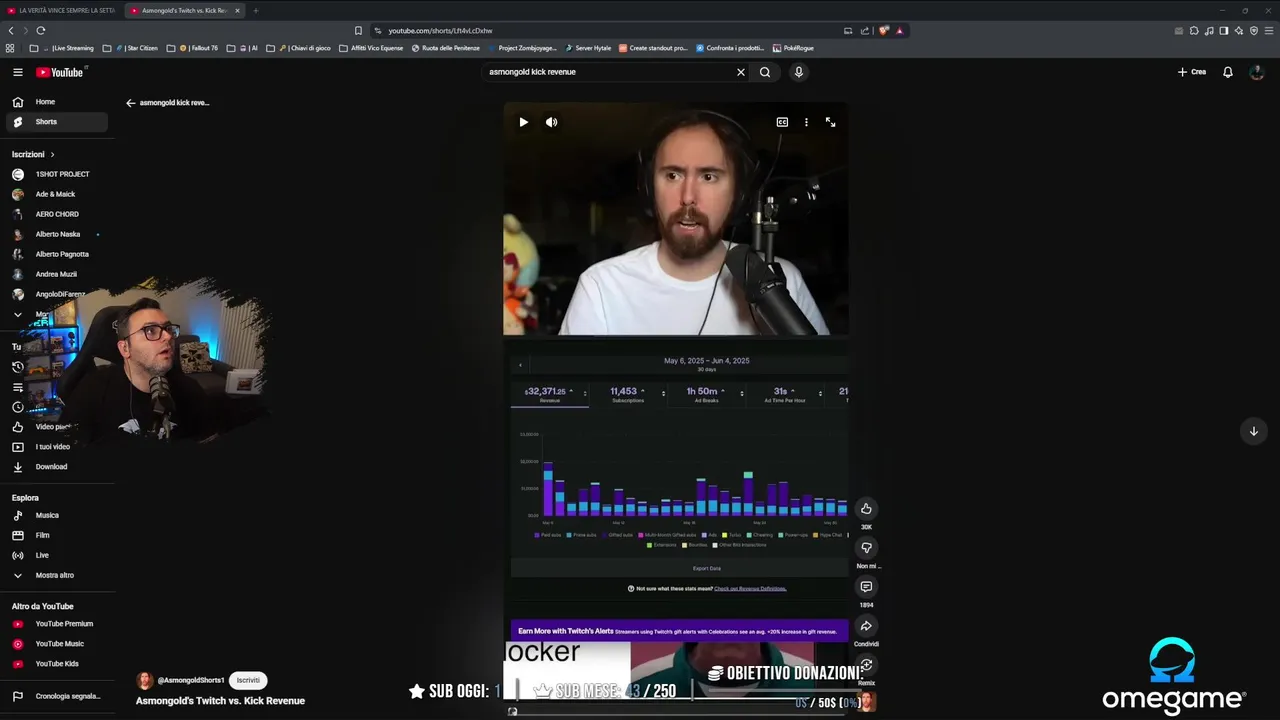Select the youtube.com/shorts URL in the address bar
Image resolution: width=1280 pixels, height=720 pixels.
[440, 30]
